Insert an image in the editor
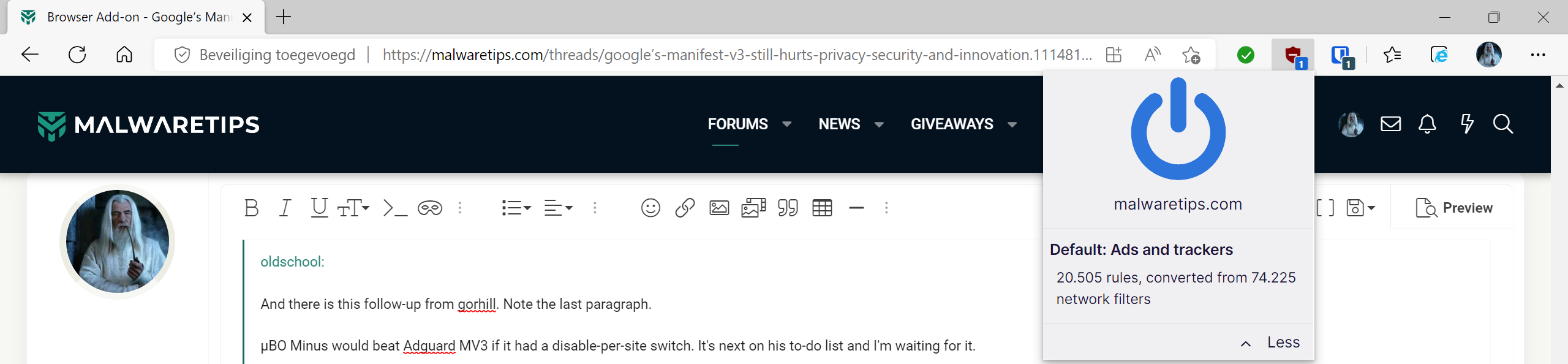The image size is (1568, 364). [x=719, y=208]
